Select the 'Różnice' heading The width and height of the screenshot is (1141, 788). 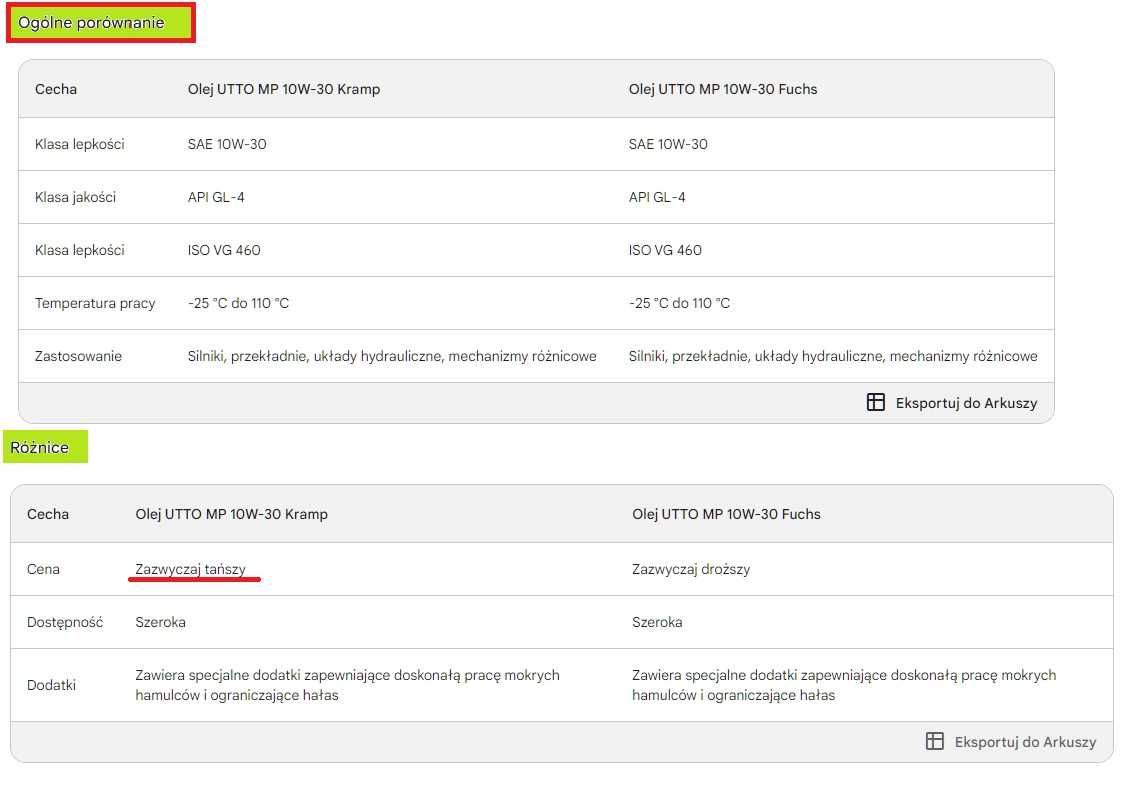pos(40,447)
